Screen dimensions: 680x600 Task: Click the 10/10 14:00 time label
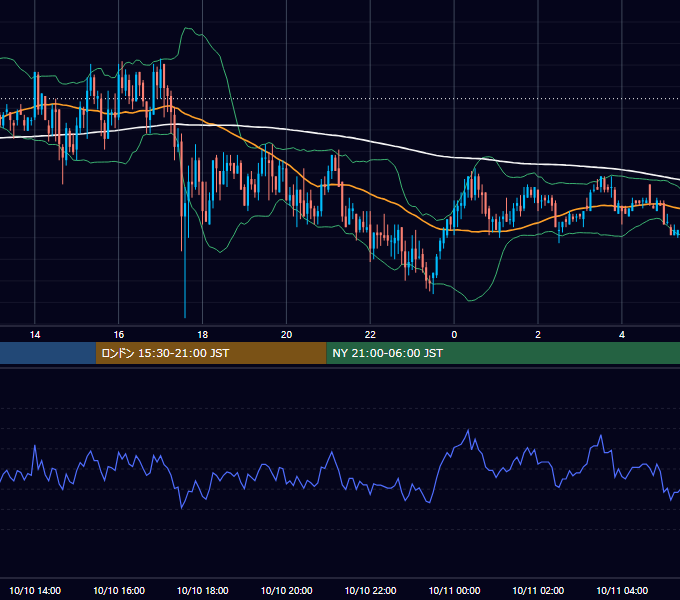coord(35,590)
